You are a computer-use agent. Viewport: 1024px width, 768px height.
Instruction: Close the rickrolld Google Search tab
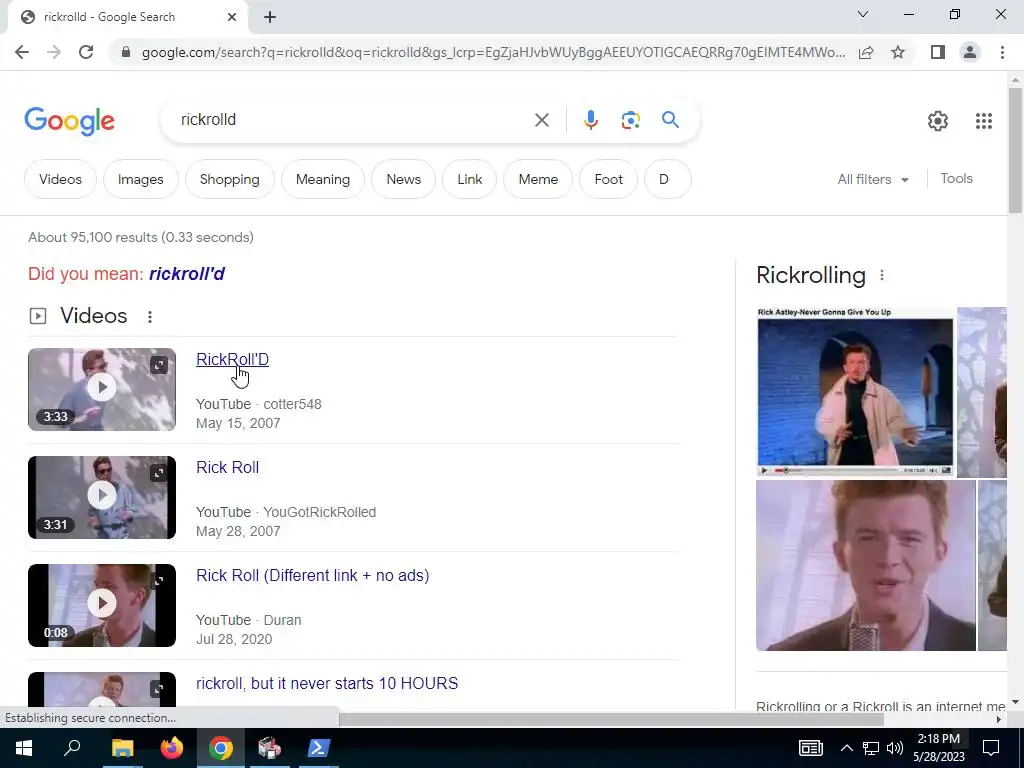click(x=232, y=18)
